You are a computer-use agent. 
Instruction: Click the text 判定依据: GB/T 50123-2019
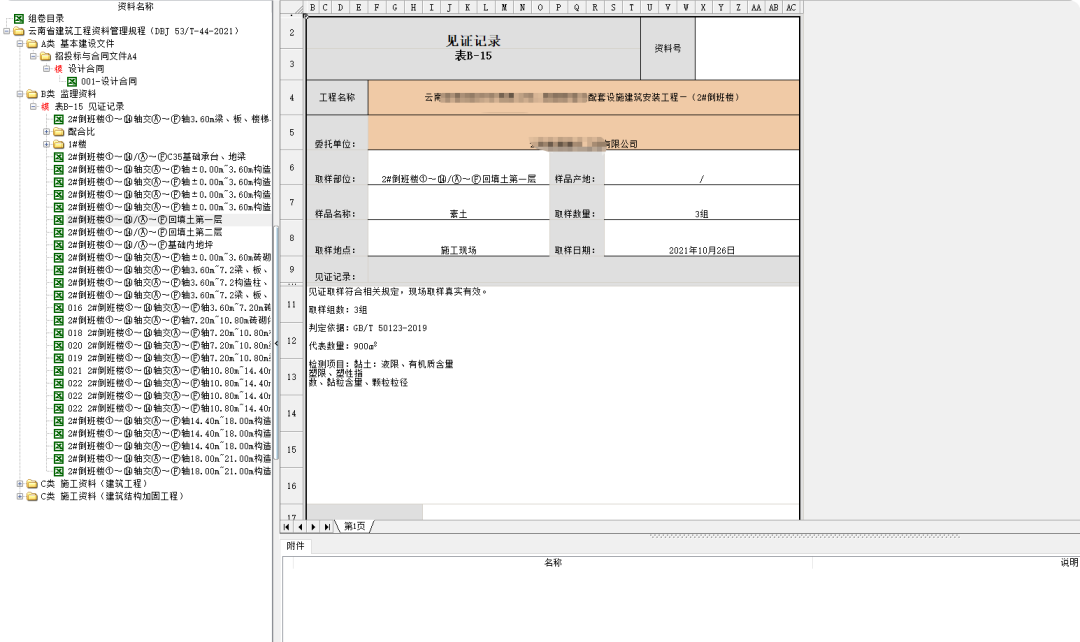tap(368, 328)
